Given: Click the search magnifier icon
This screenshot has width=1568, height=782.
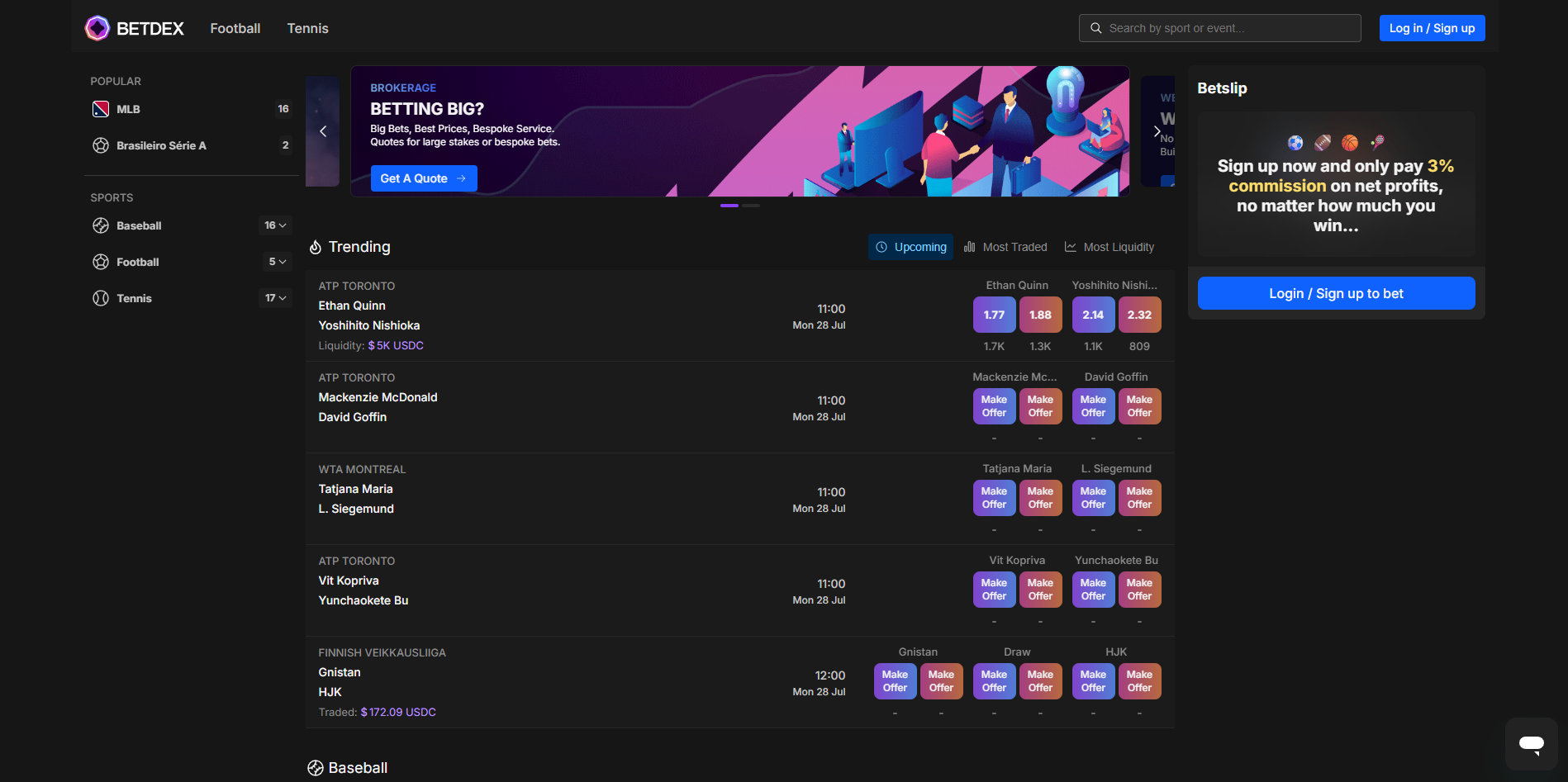Looking at the screenshot, I should tap(1095, 28).
